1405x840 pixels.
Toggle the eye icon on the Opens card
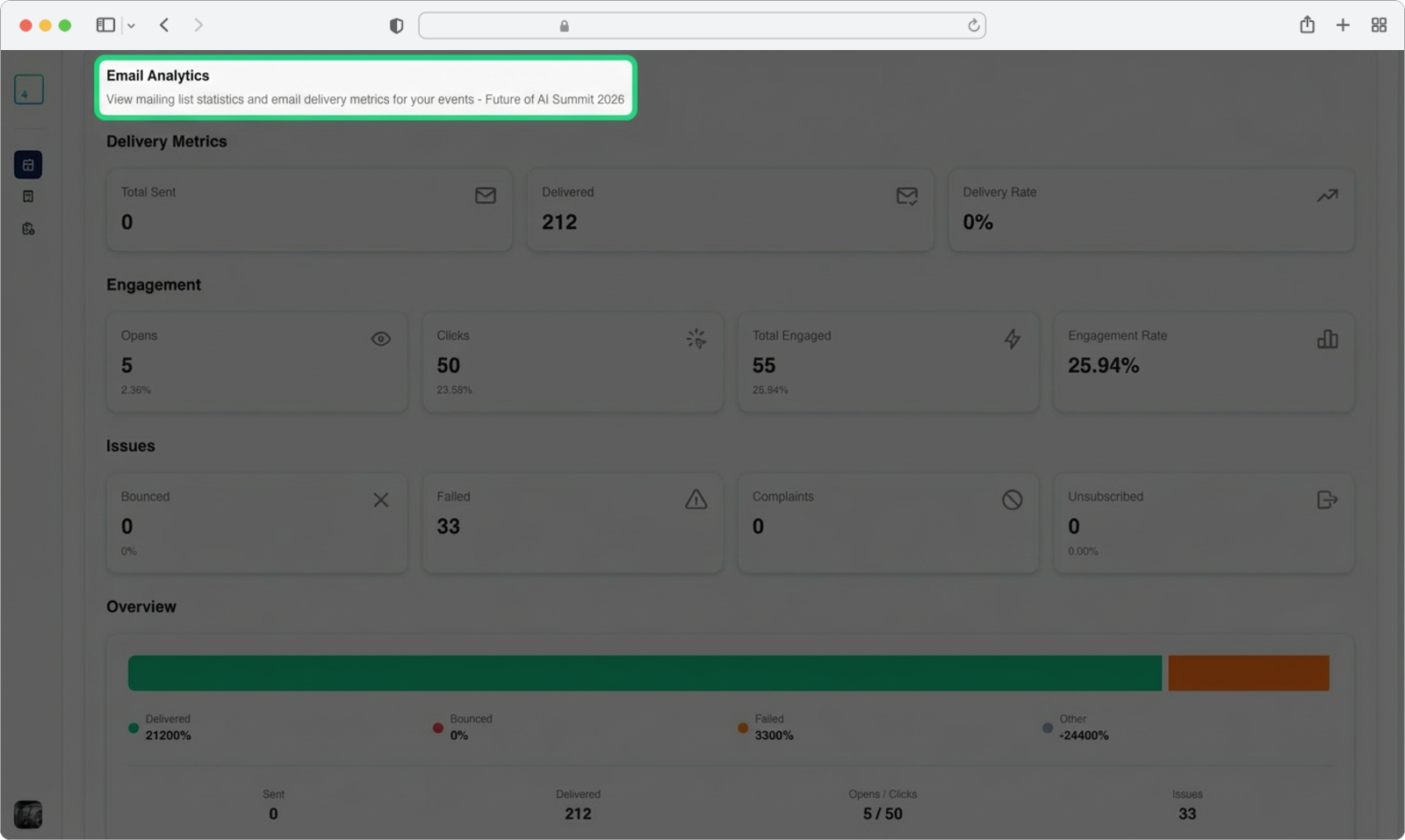(x=380, y=339)
